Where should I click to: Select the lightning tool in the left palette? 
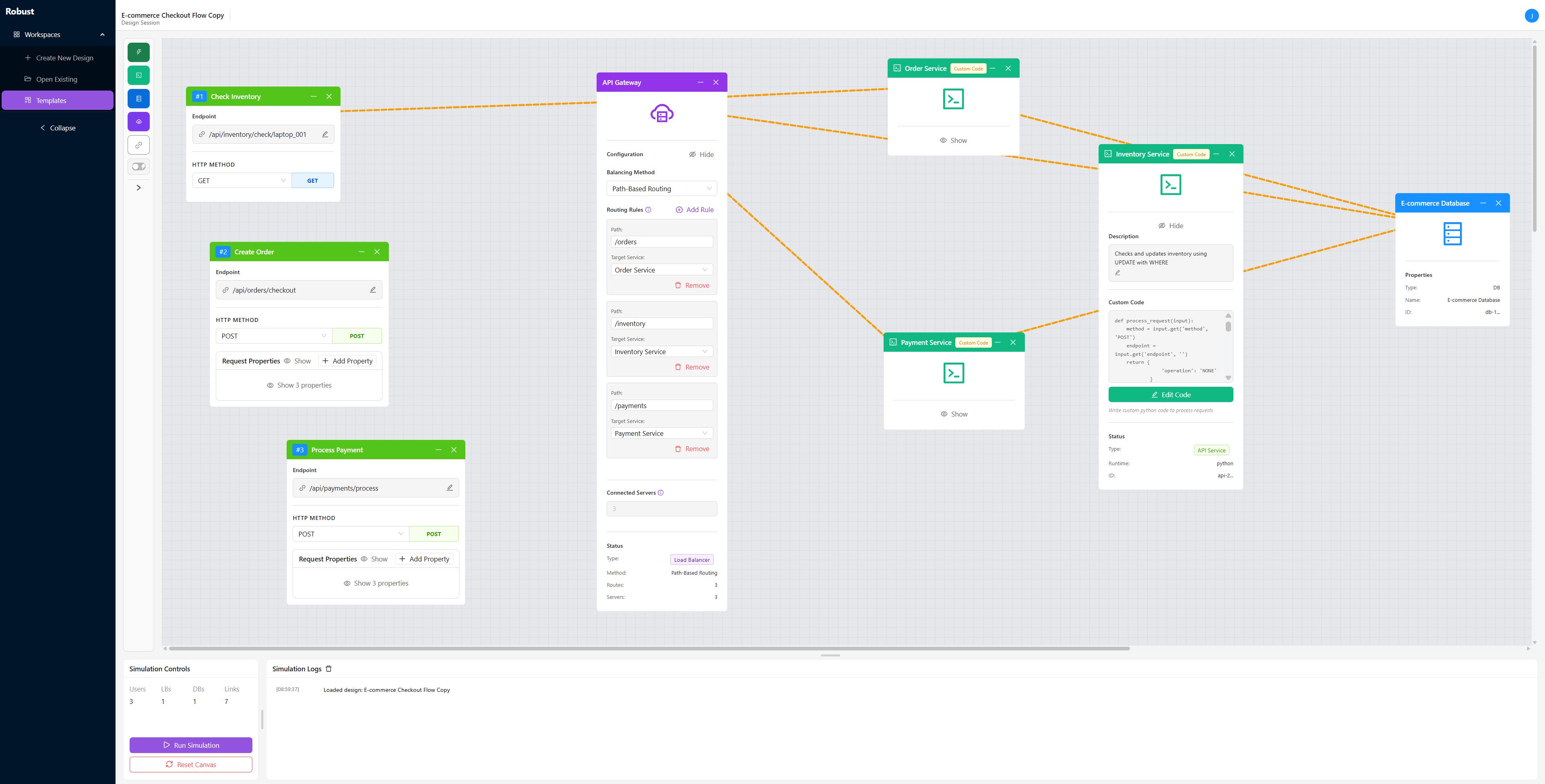coord(138,52)
